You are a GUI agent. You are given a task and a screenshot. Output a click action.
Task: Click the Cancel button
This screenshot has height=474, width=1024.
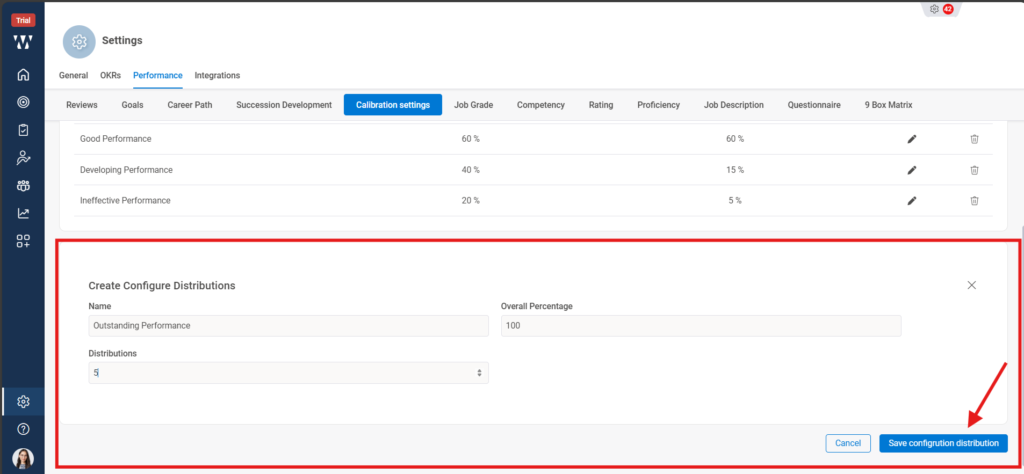click(x=848, y=443)
